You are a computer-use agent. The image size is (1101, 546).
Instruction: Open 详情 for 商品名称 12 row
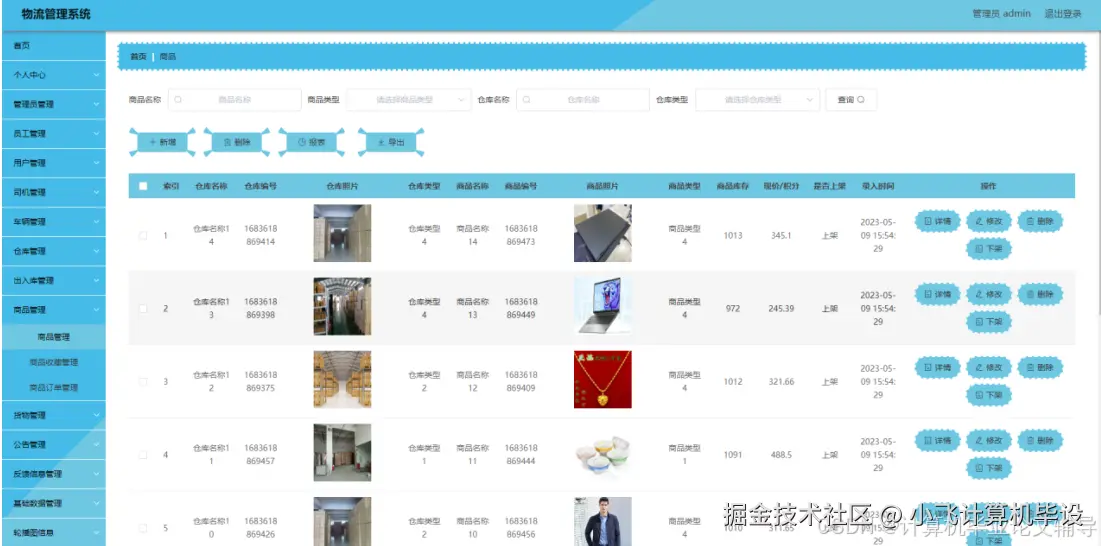pos(937,367)
